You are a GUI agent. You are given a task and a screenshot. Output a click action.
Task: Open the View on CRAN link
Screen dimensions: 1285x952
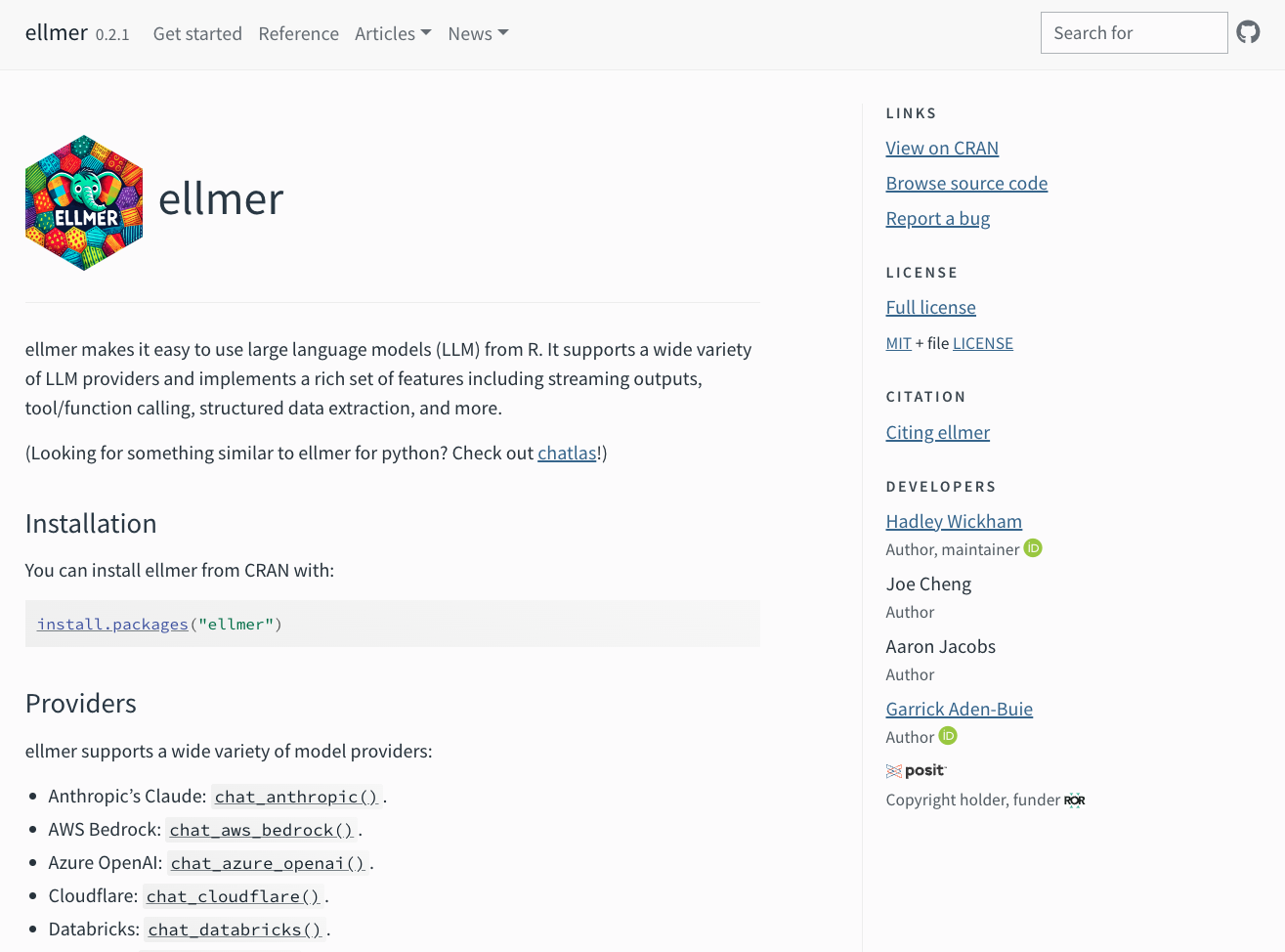942,148
